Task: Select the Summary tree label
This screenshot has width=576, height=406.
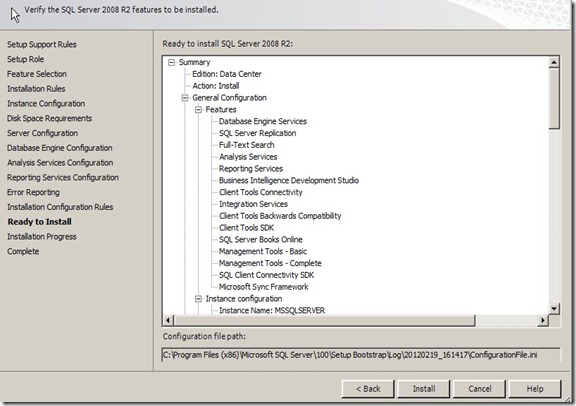Action: pos(194,62)
